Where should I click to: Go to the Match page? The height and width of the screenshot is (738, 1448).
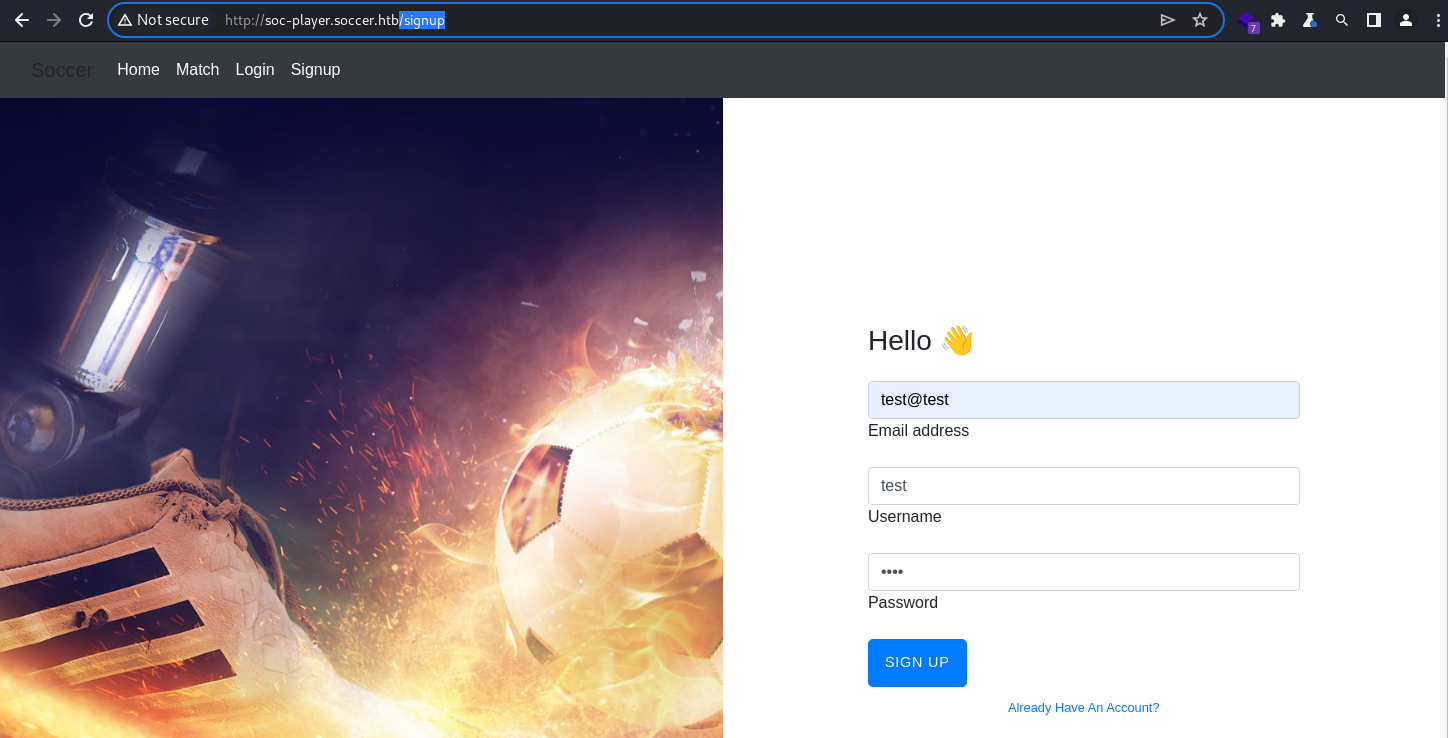(197, 69)
